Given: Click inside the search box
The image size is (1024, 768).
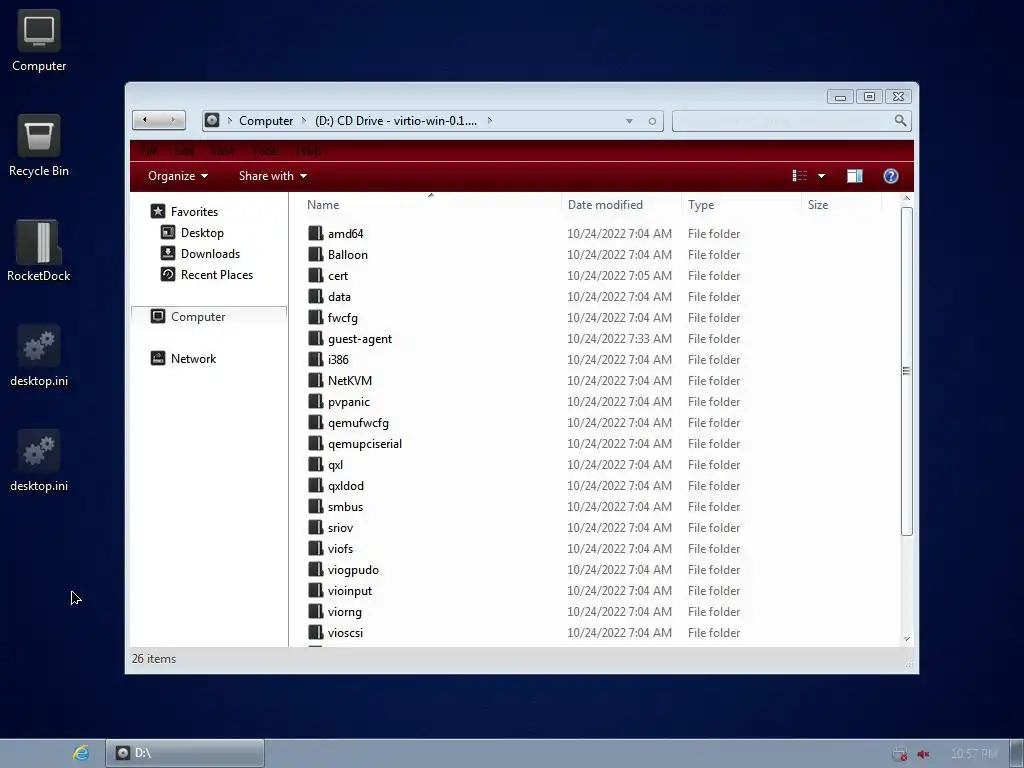Looking at the screenshot, I should [x=783, y=121].
